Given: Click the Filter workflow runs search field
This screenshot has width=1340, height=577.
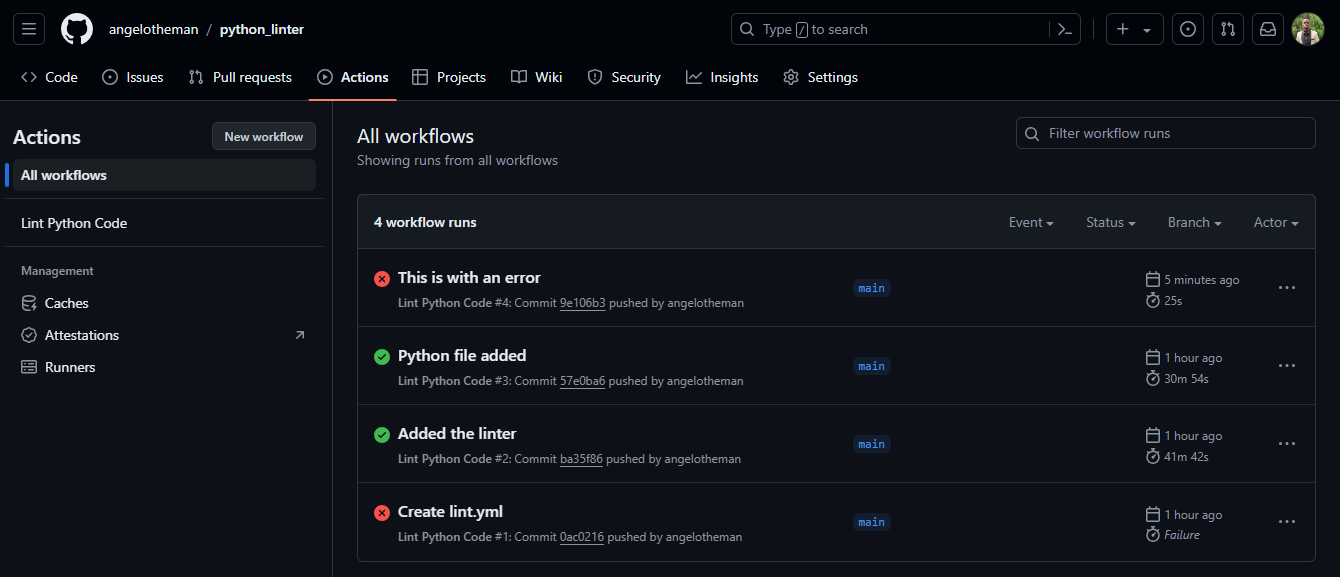Looking at the screenshot, I should coord(1165,132).
